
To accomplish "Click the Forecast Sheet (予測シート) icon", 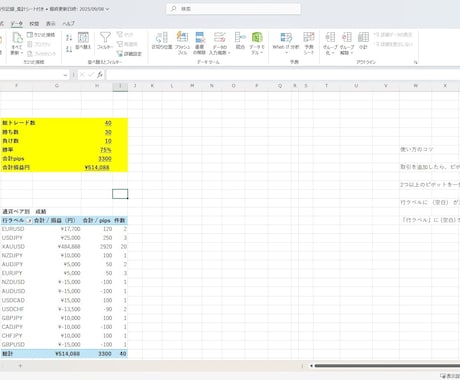I will click(309, 43).
